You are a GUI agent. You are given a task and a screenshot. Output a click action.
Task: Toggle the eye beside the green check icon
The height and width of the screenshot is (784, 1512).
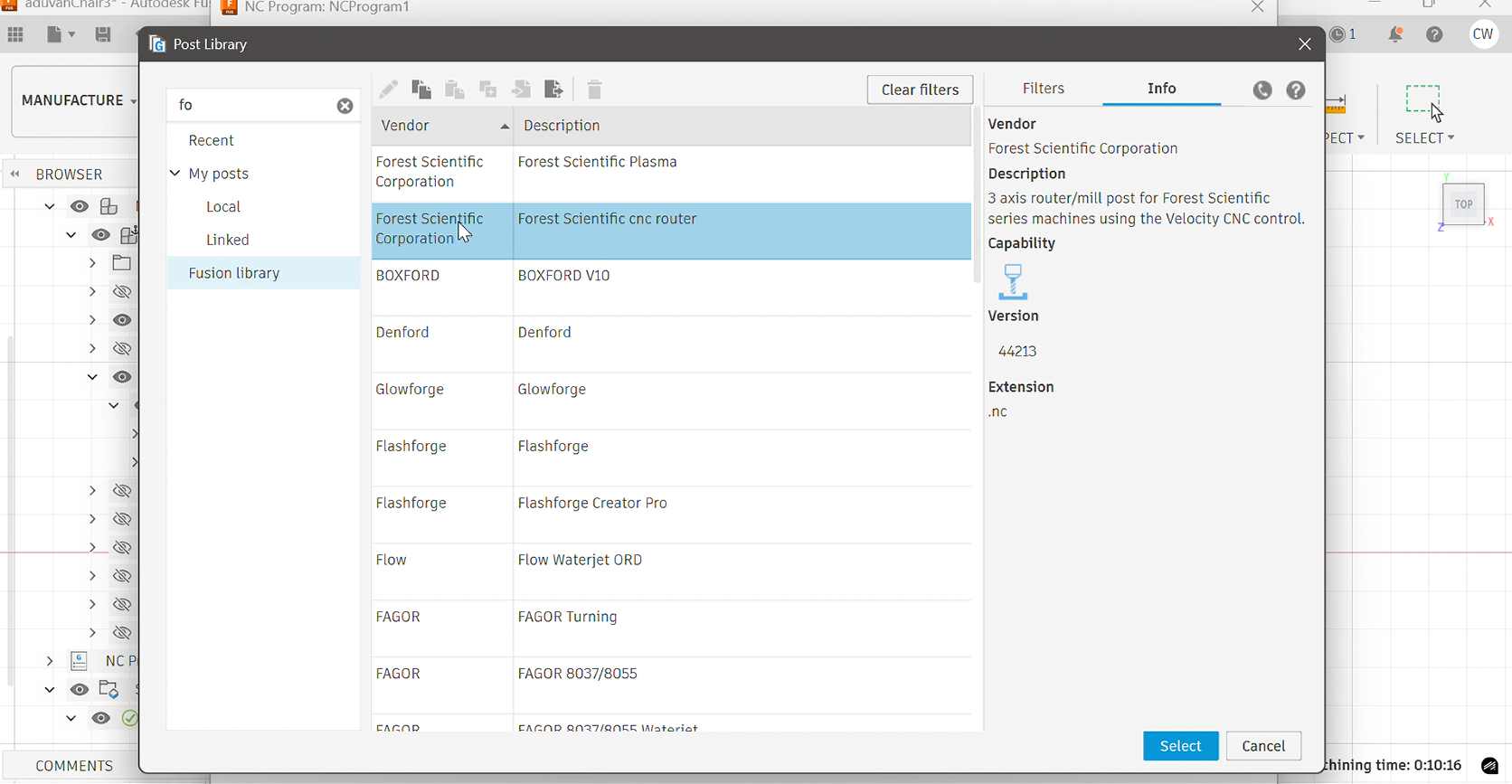pos(101,718)
